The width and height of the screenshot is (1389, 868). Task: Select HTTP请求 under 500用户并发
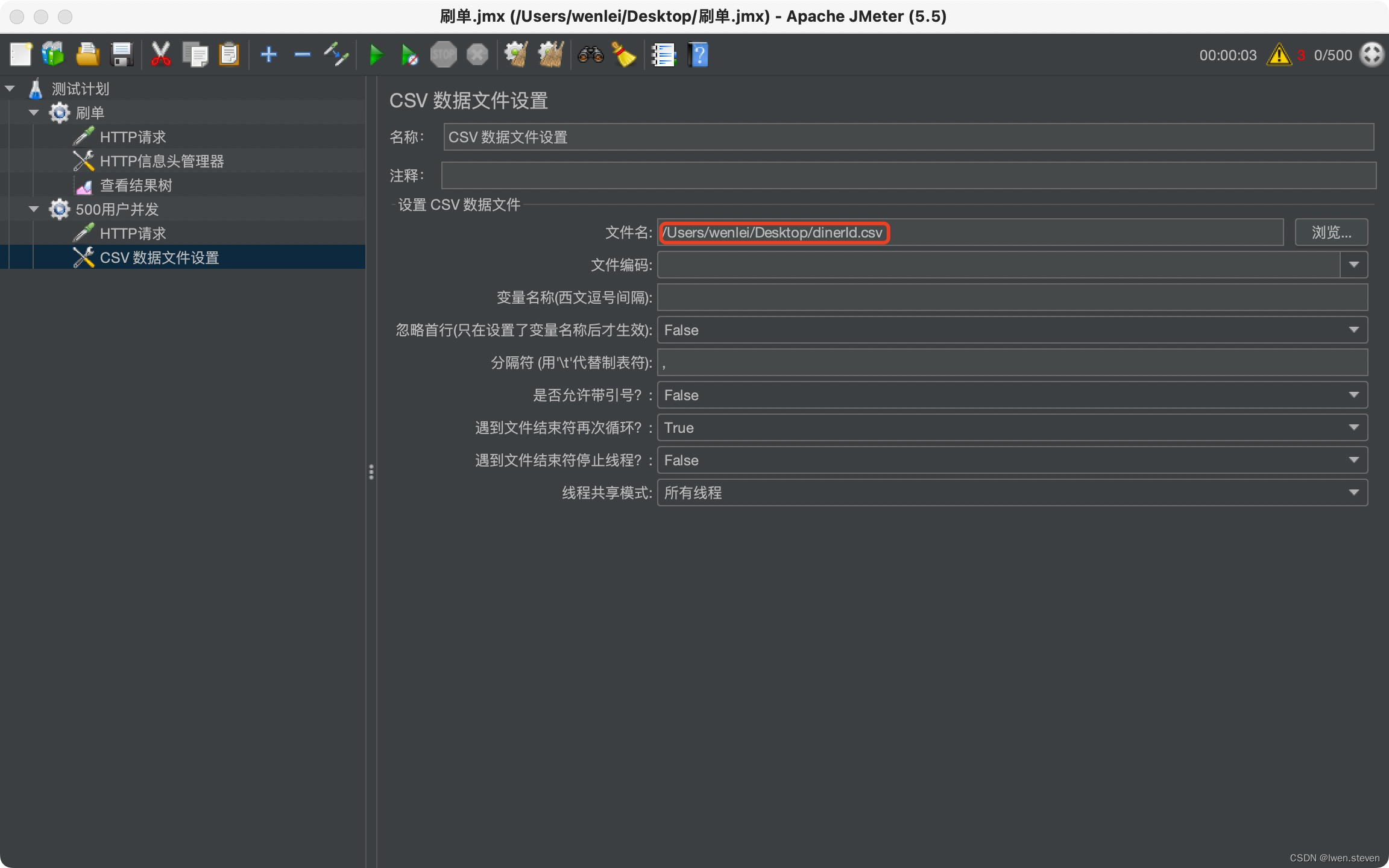coord(133,233)
